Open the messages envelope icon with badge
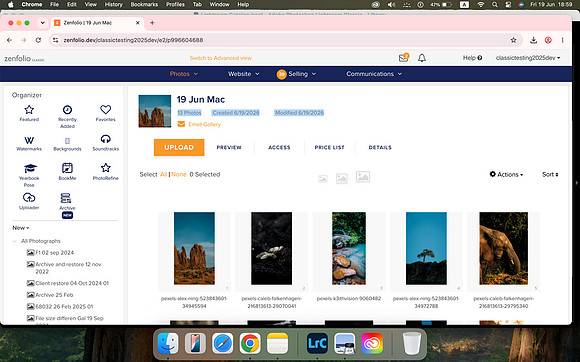The width and height of the screenshot is (580, 362). click(404, 58)
